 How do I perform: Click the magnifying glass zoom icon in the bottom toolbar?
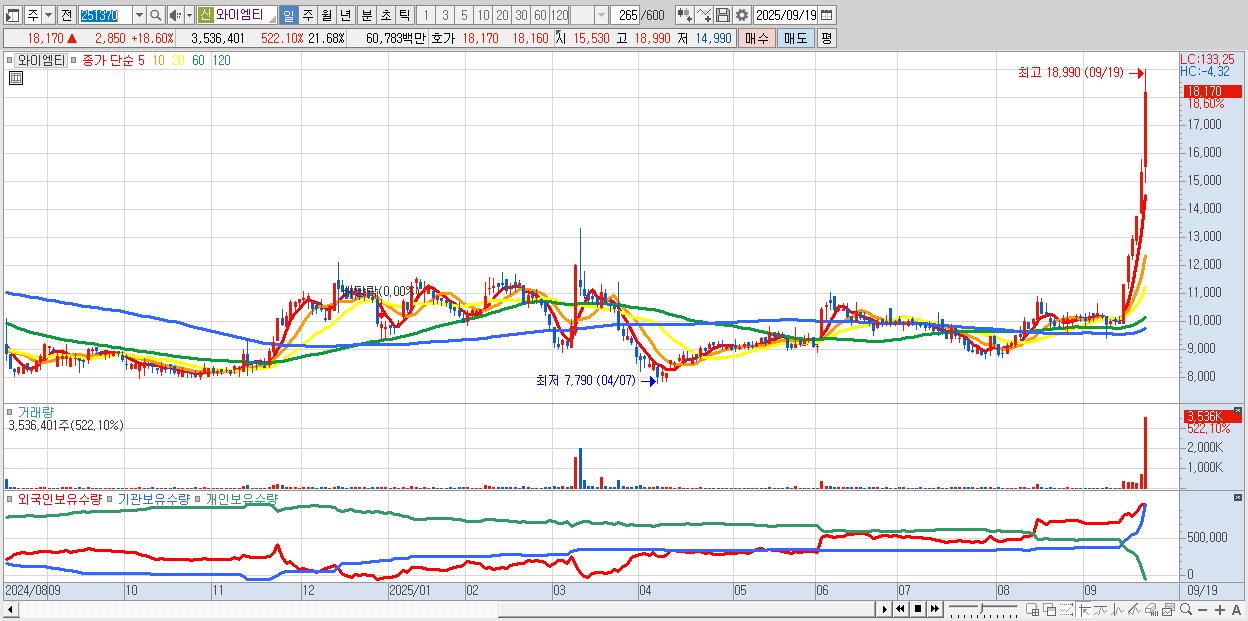click(1185, 609)
